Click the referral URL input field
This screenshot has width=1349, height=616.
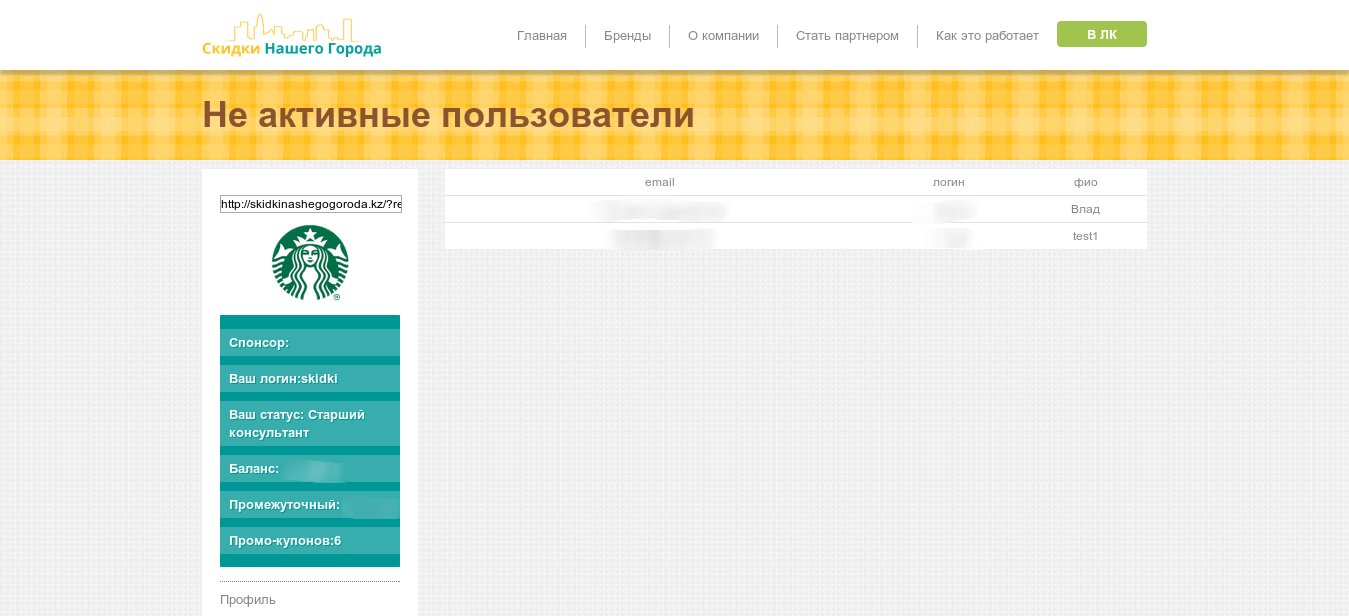point(311,204)
